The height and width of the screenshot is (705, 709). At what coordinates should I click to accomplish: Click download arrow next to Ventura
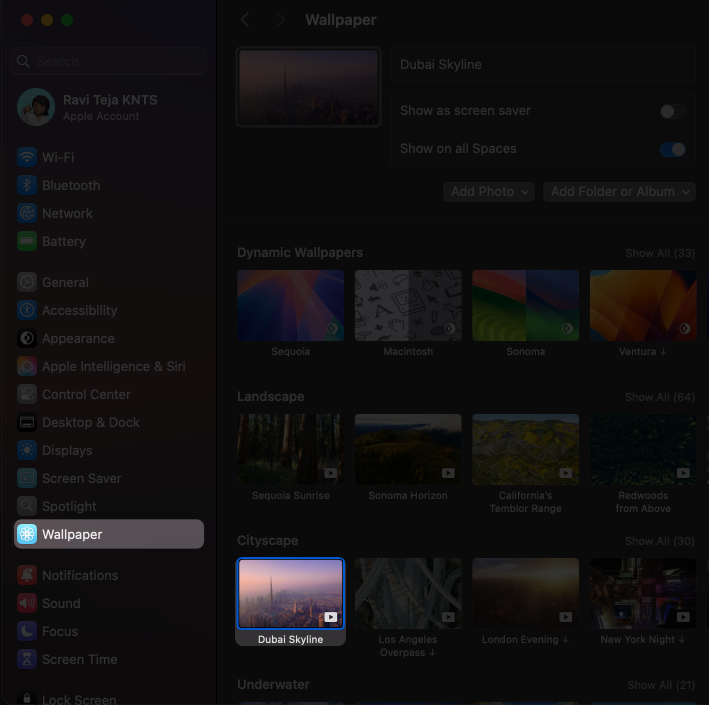tap(663, 351)
